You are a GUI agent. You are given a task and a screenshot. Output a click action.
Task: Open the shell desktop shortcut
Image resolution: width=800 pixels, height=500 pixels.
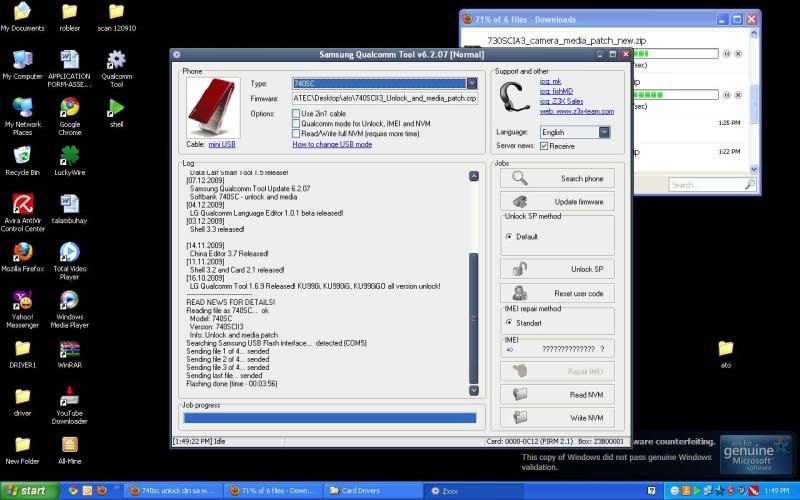[x=116, y=113]
